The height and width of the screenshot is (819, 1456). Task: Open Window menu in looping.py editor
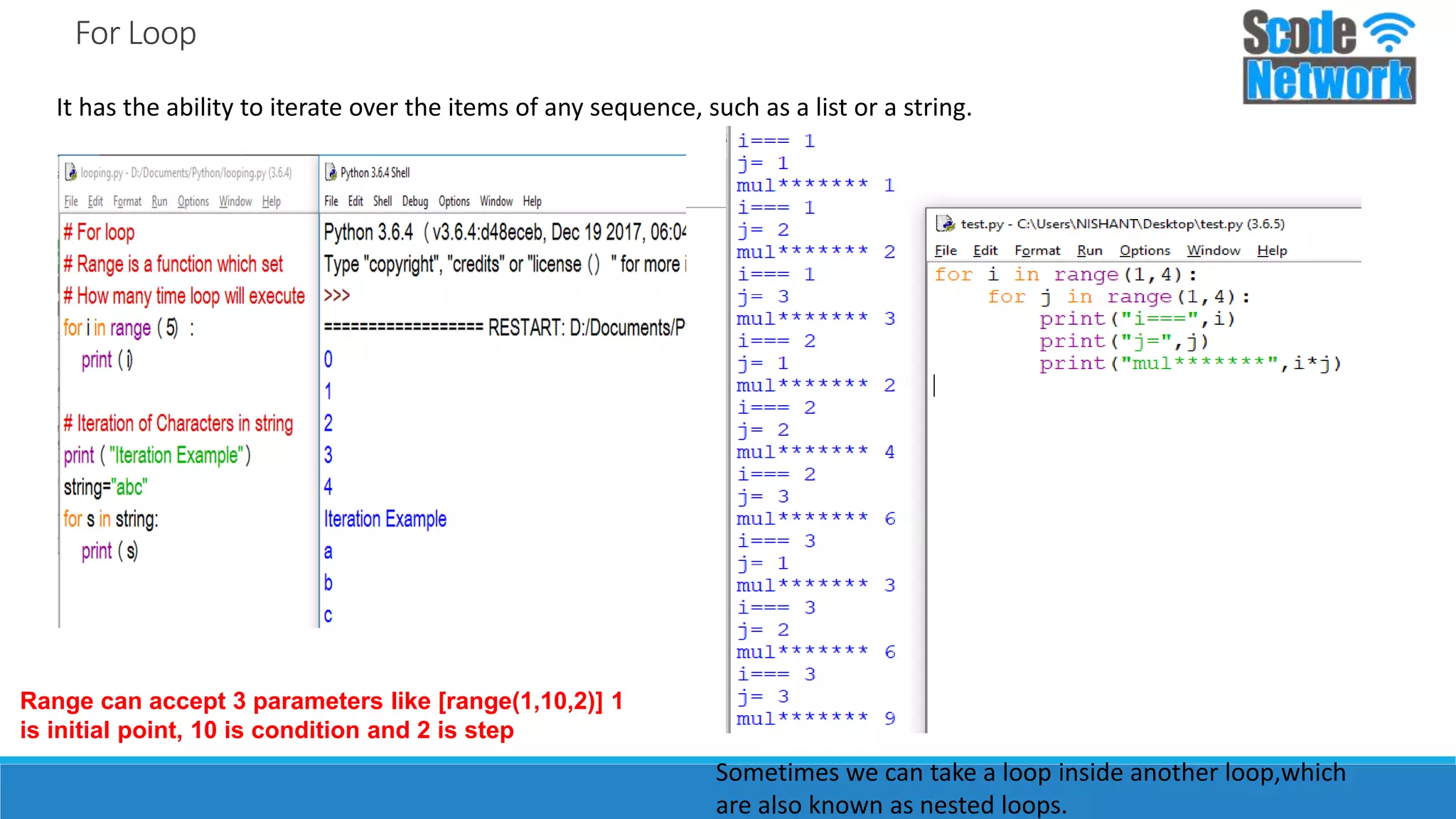(235, 201)
